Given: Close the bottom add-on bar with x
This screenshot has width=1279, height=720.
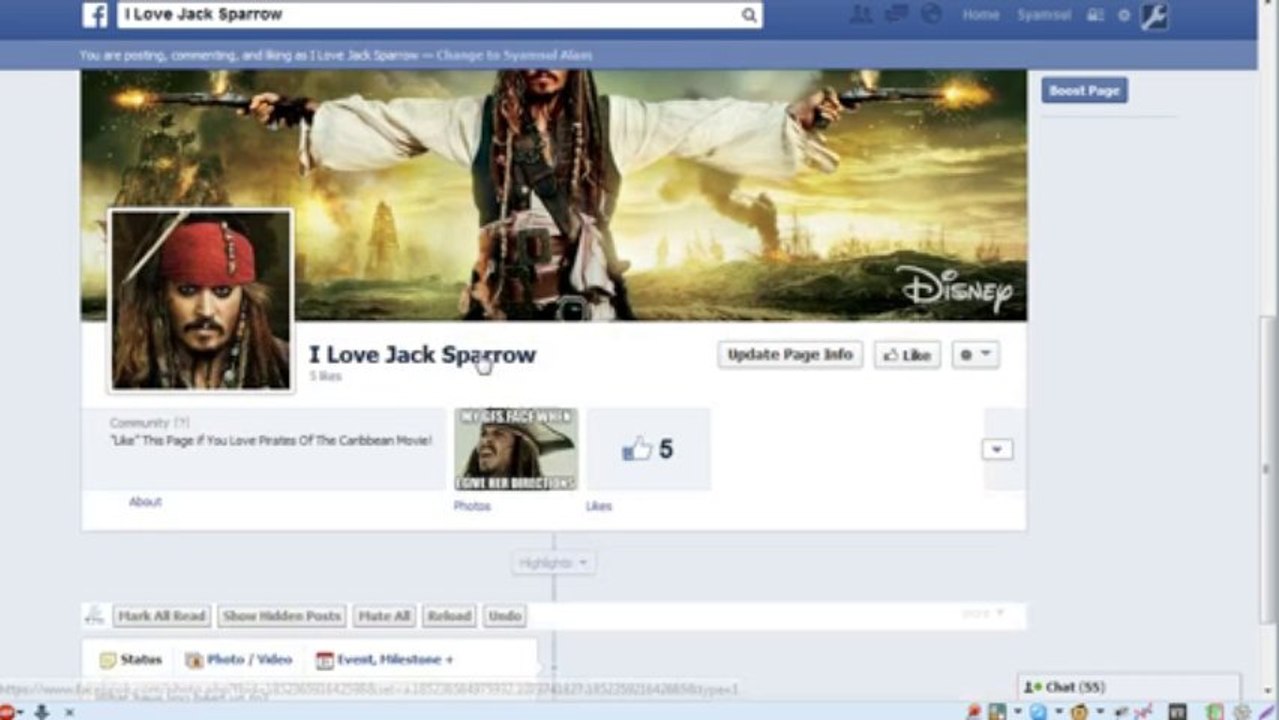Looking at the screenshot, I should point(69,712).
